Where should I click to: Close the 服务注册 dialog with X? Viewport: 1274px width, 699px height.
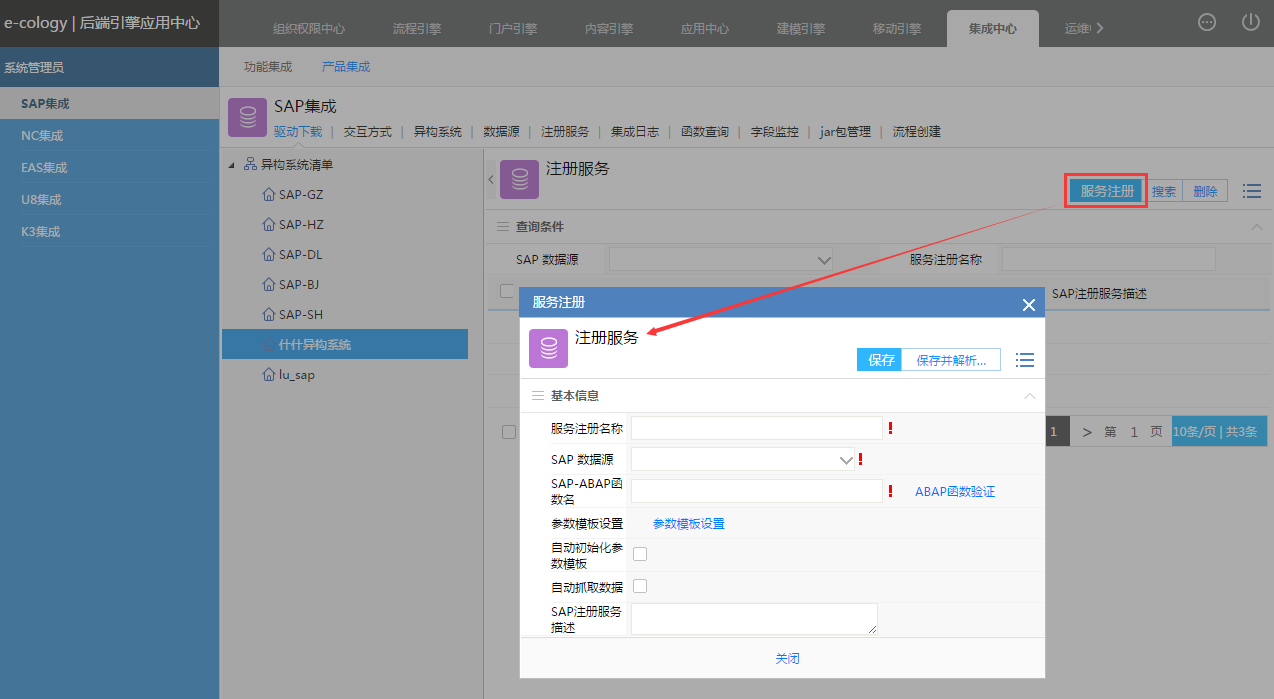click(x=1028, y=305)
